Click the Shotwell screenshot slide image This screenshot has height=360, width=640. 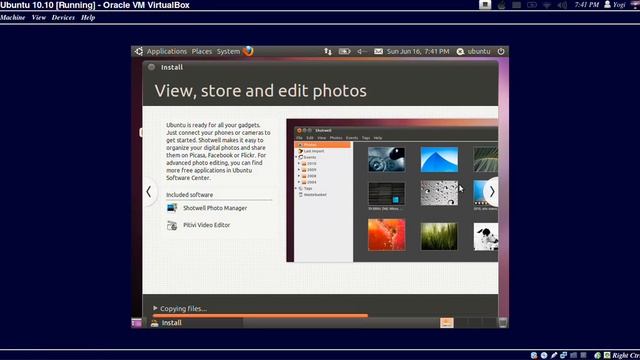coord(392,191)
